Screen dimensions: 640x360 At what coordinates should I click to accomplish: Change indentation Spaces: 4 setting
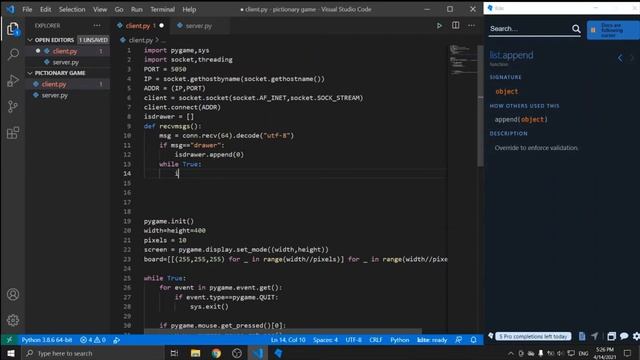point(325,340)
